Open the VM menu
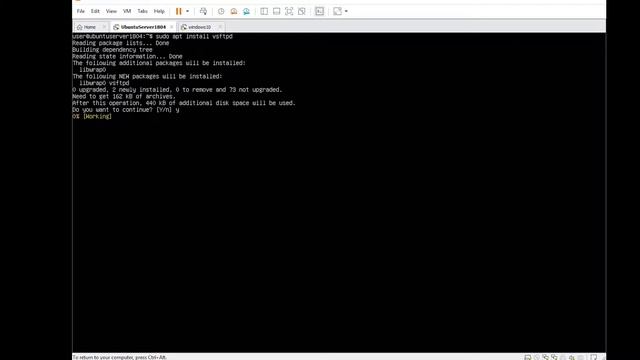This screenshot has width=640, height=360. pyautogui.click(x=127, y=11)
